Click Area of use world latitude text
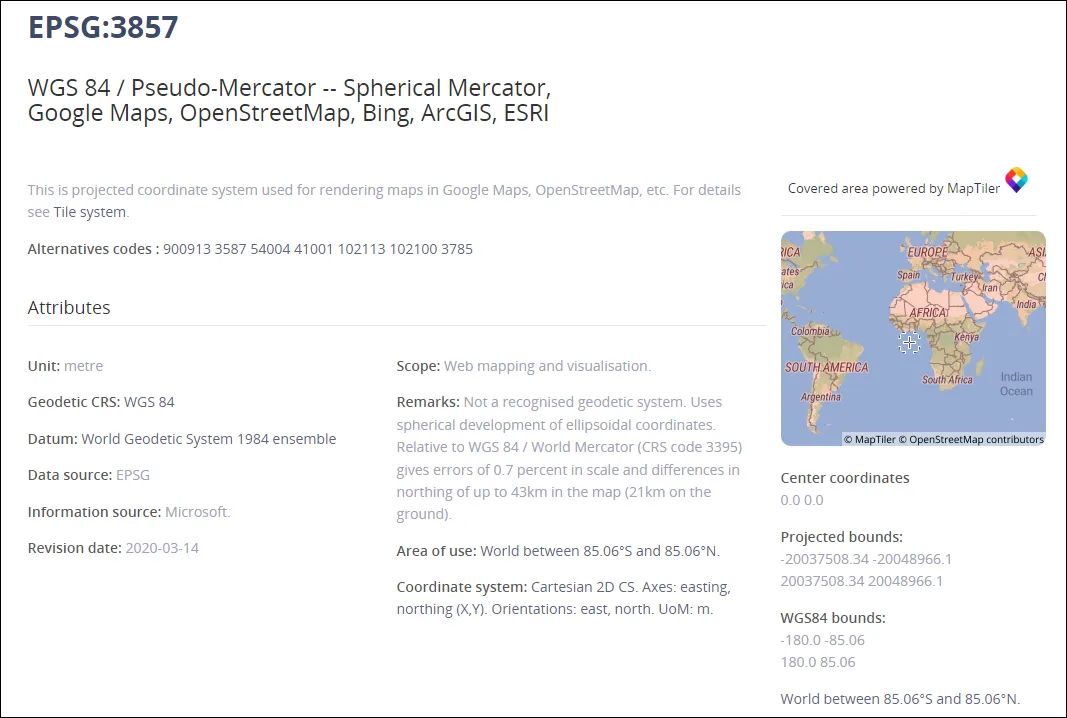The height and width of the screenshot is (718, 1067). (600, 551)
